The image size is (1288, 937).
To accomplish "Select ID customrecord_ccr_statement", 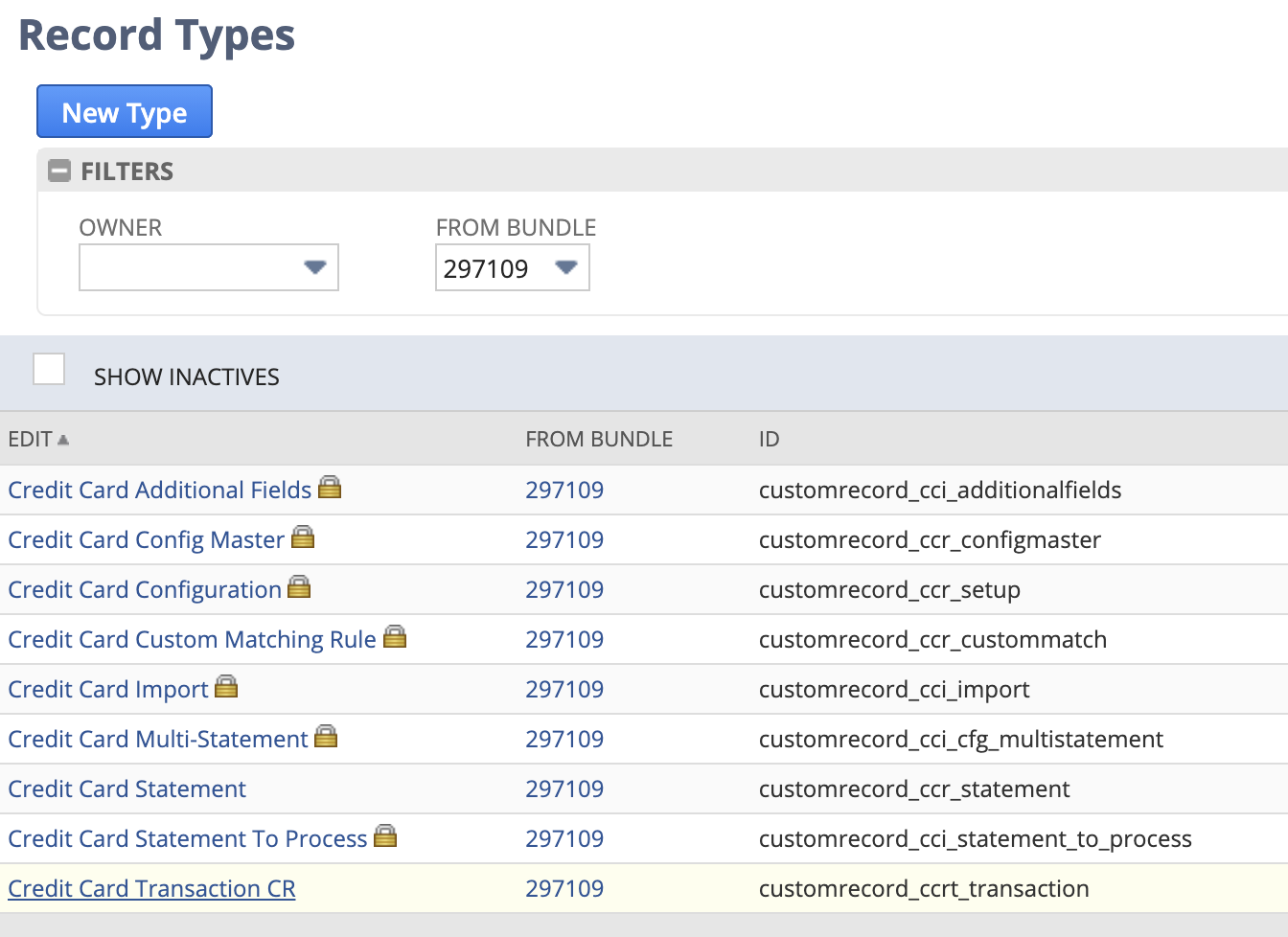I will coord(914,788).
